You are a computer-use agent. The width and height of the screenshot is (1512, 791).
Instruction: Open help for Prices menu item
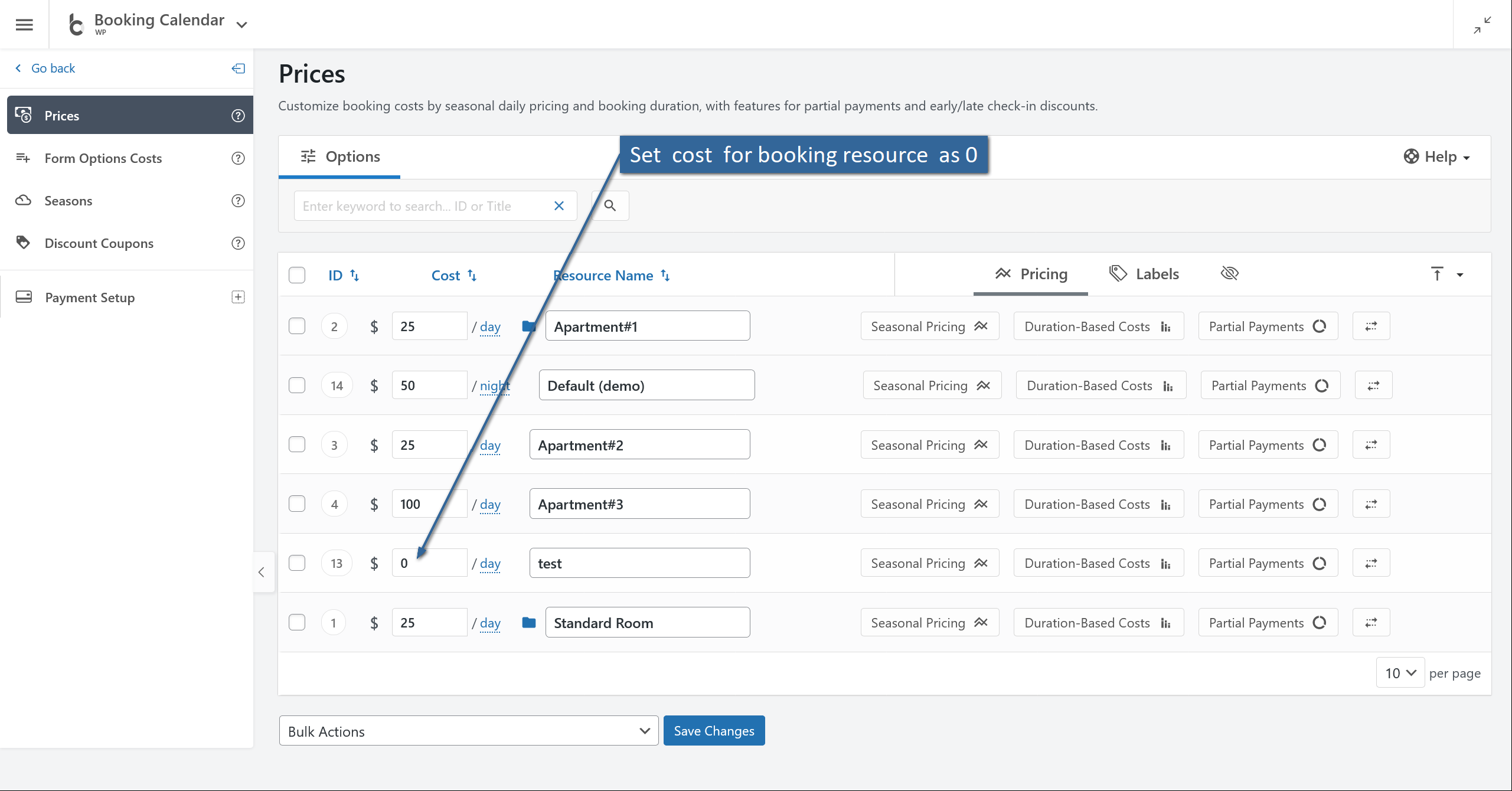[238, 116]
